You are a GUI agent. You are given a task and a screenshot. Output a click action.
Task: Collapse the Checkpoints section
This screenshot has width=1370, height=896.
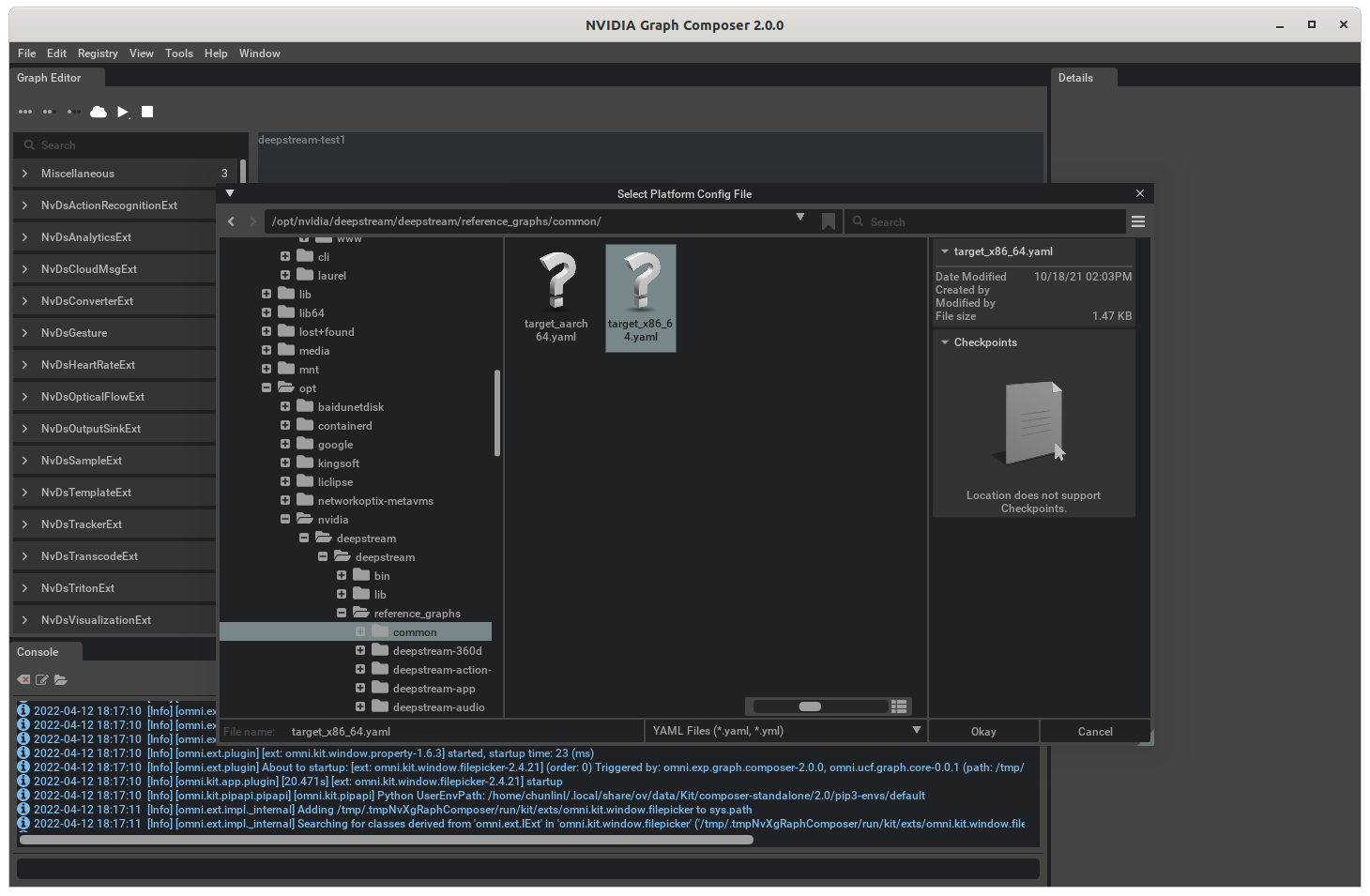click(x=944, y=342)
